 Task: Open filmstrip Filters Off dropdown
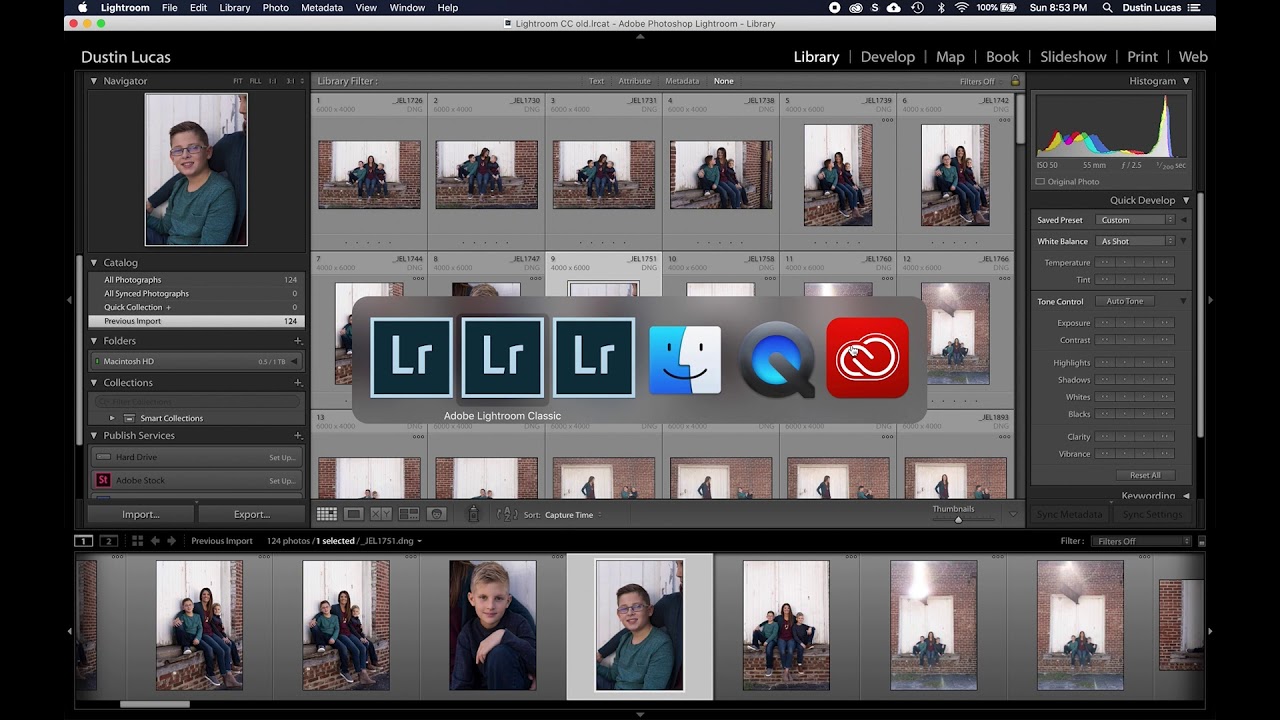pos(1141,541)
